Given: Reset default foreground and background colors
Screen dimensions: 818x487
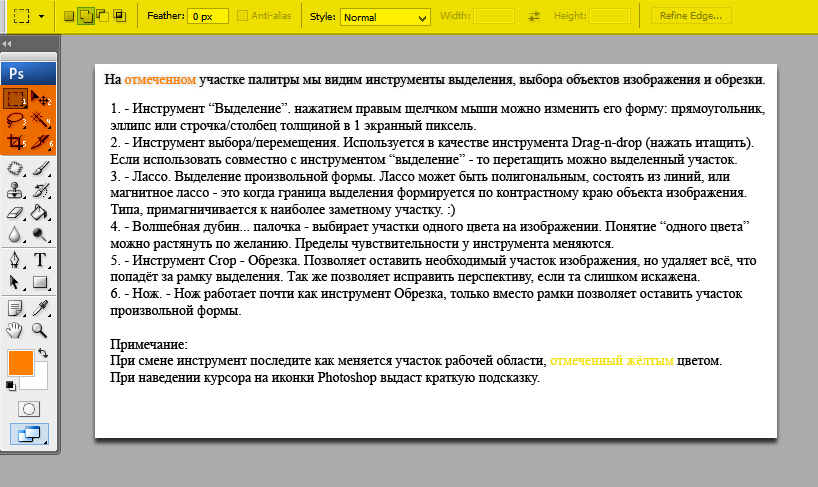Looking at the screenshot, I should [x=11, y=386].
